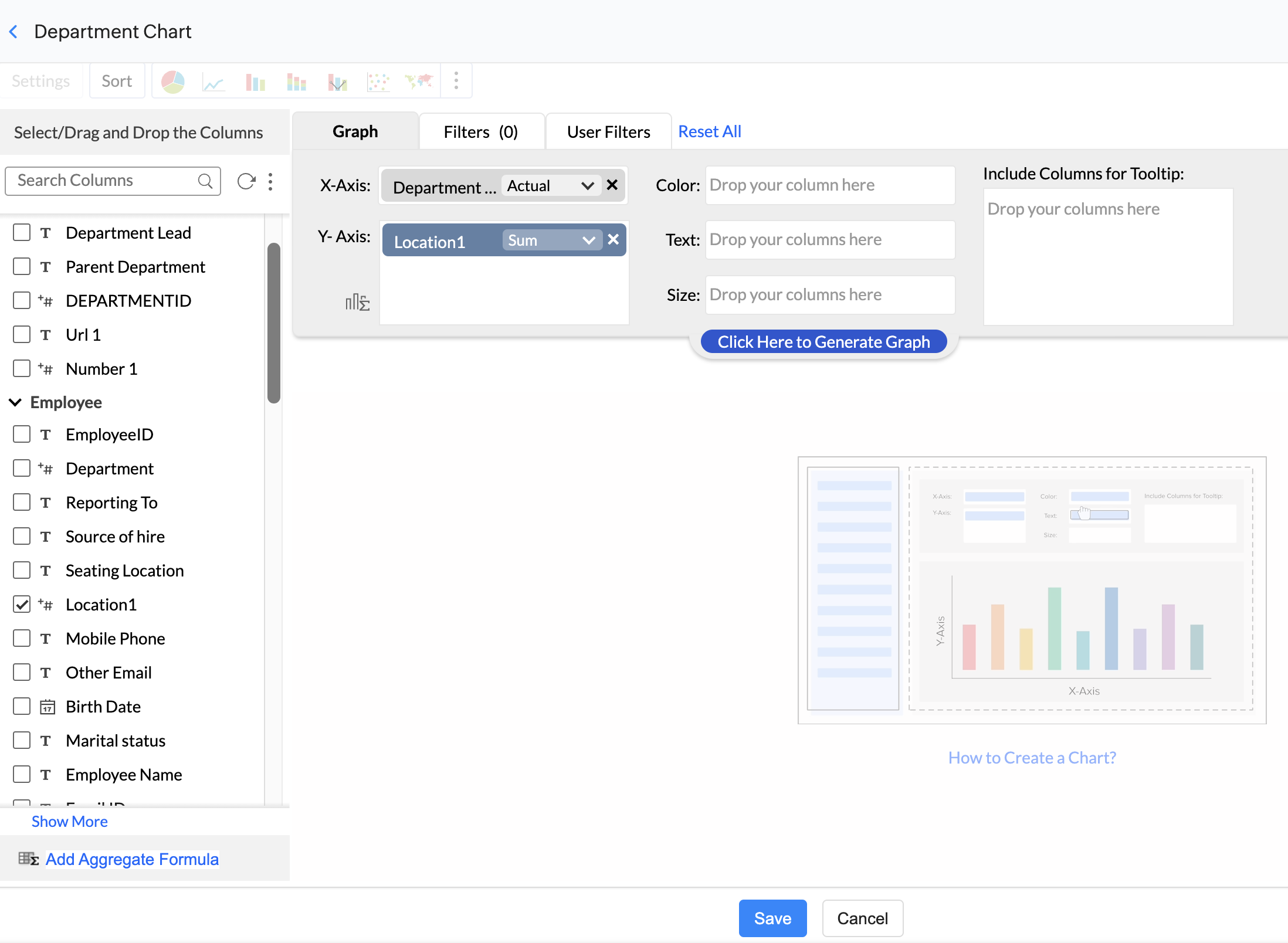The image size is (1288, 943).
Task: Go back using the back arrow
Action: click(x=14, y=32)
